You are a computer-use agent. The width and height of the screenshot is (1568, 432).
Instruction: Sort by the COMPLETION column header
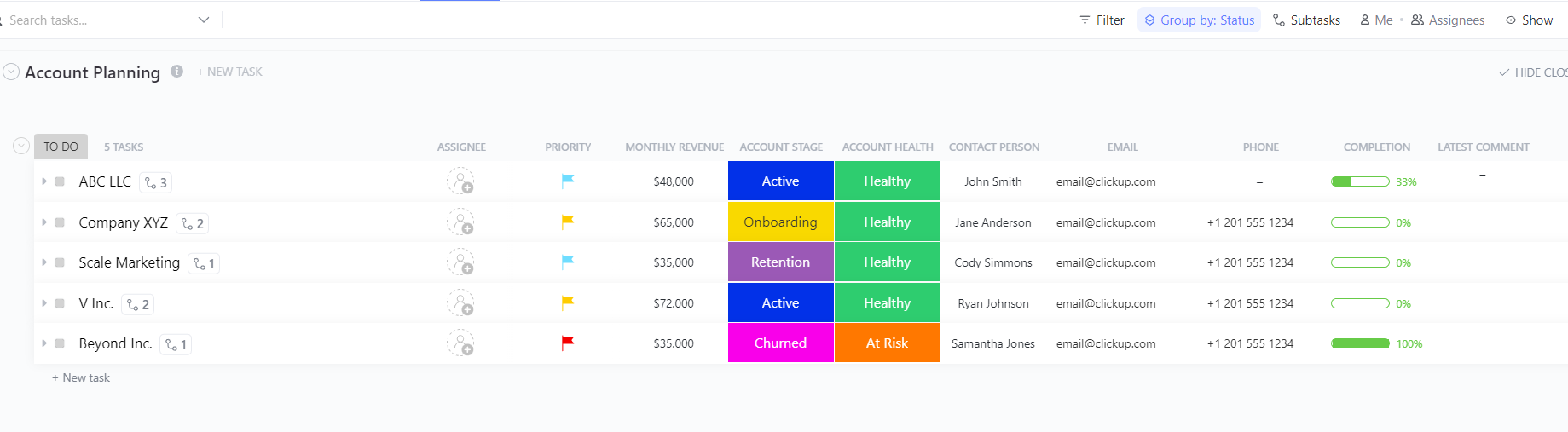1377,147
